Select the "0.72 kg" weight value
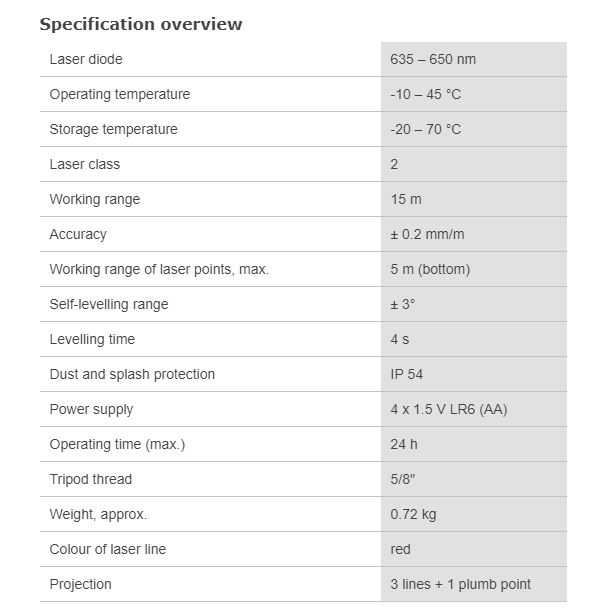Screen dimensions: 610x610 pos(413,514)
